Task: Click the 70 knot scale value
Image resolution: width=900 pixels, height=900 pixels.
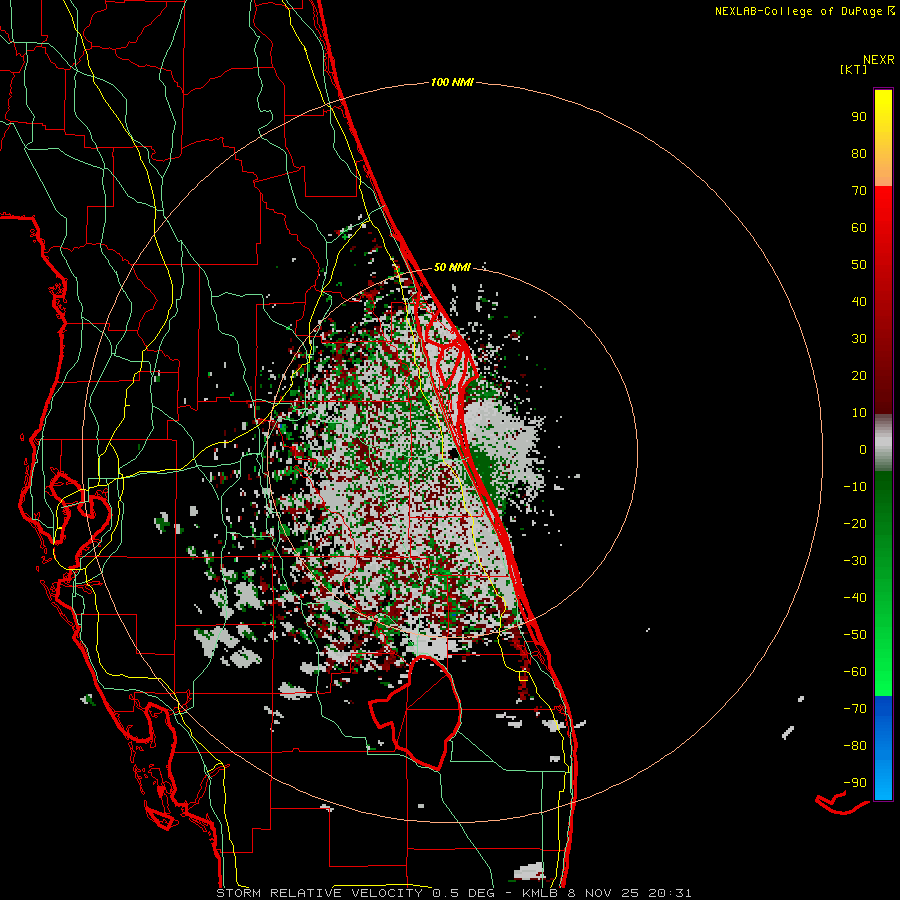Action: click(x=859, y=191)
